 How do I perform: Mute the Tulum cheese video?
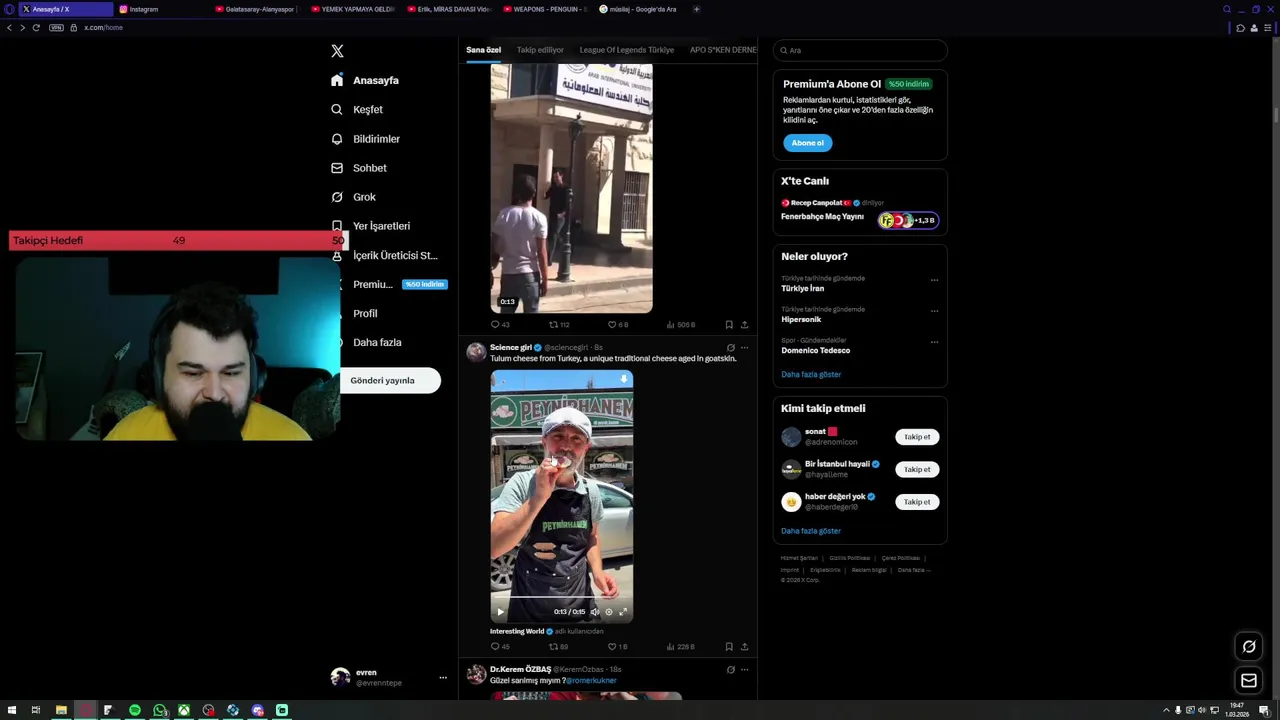point(594,612)
